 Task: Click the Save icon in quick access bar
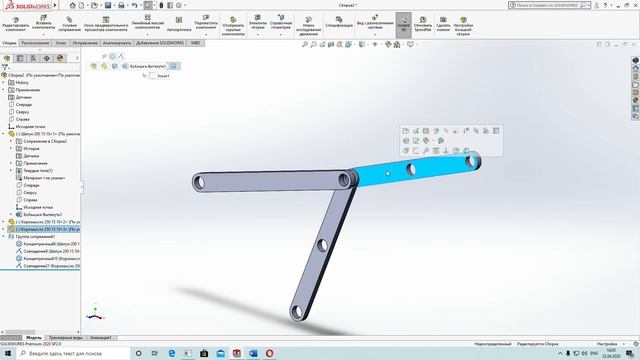pyautogui.click(x=108, y=5)
